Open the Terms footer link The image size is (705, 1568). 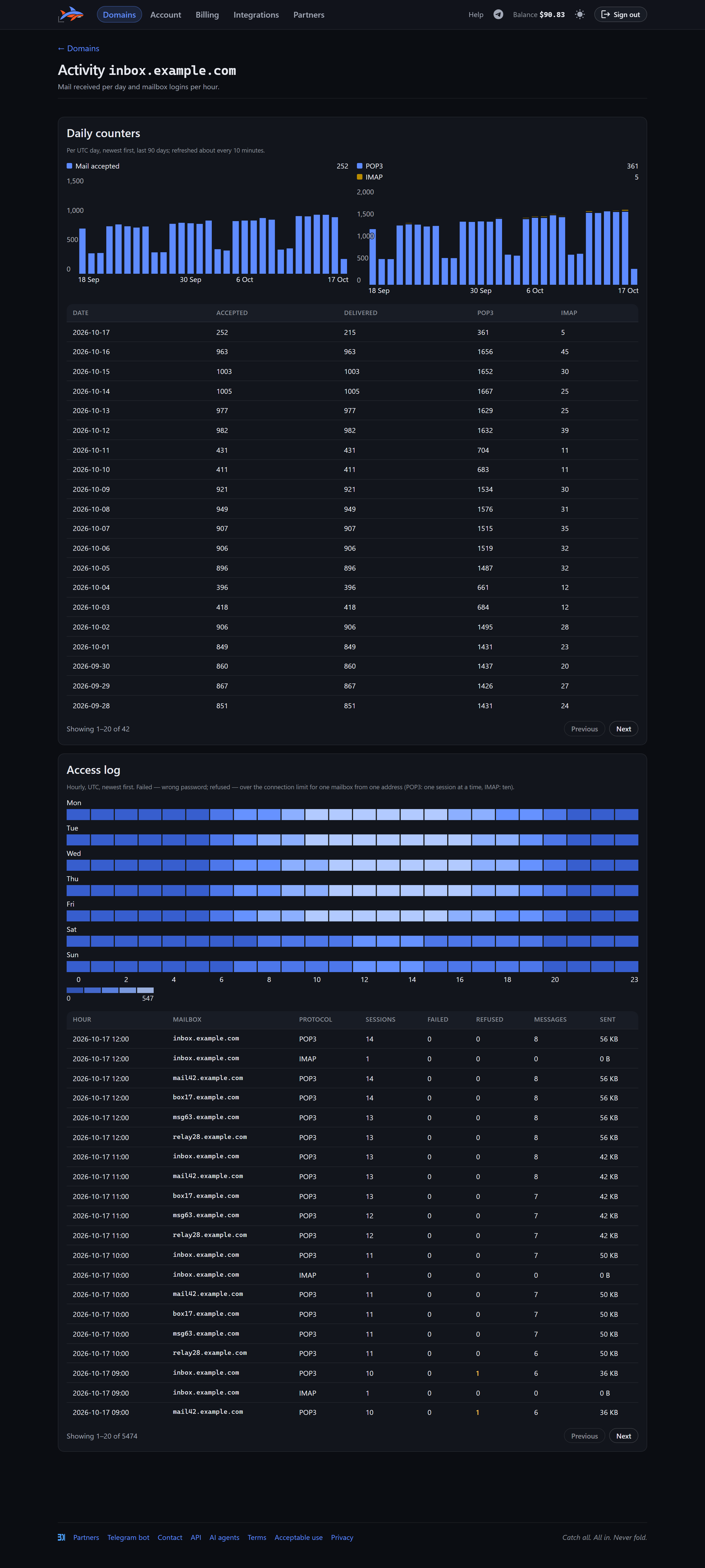[x=257, y=1537]
